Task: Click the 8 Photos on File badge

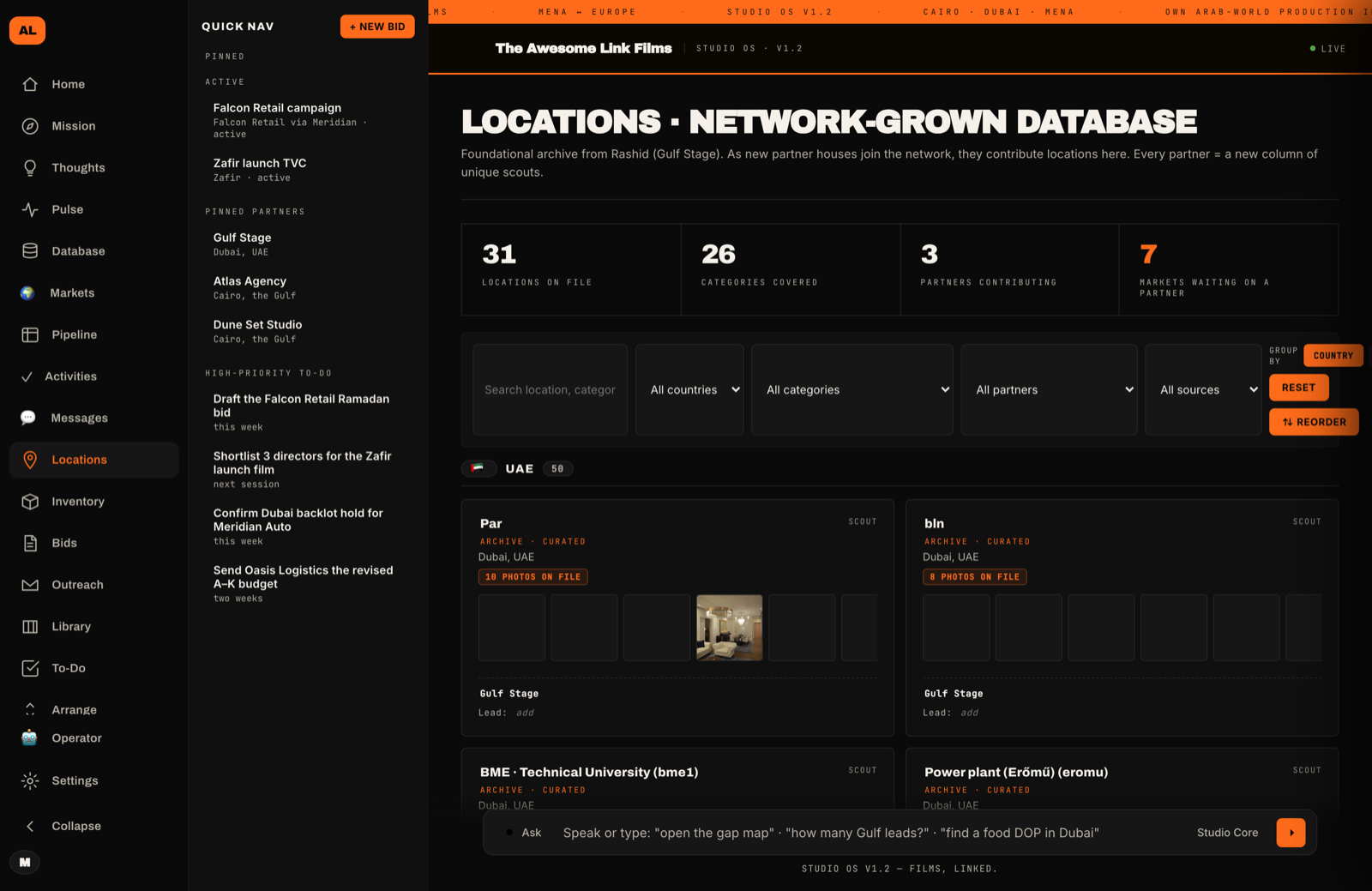Action: tap(975, 577)
